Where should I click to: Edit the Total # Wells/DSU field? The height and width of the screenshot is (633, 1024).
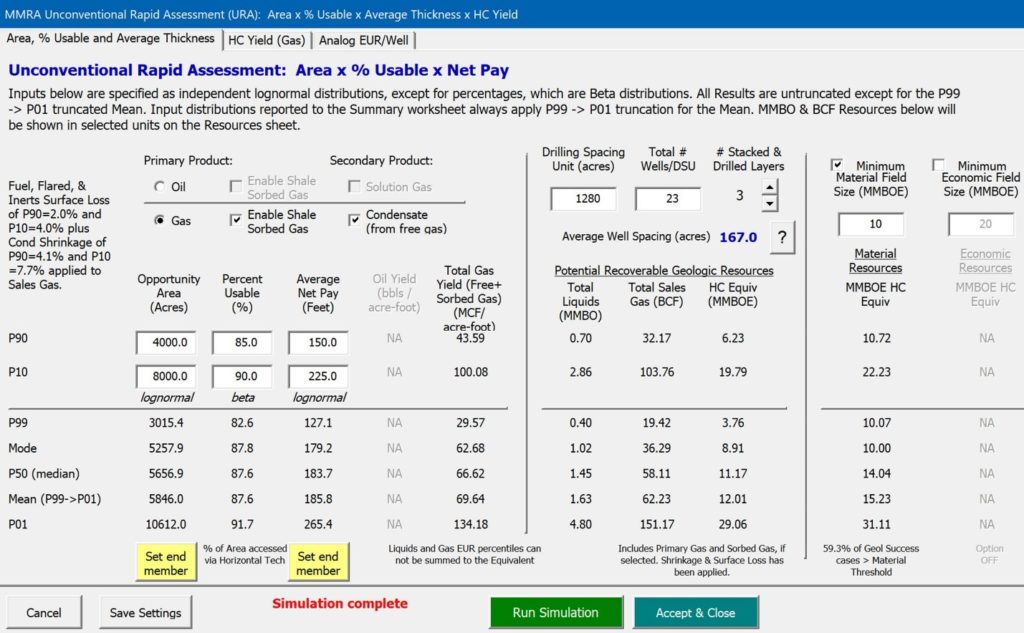[x=667, y=199]
